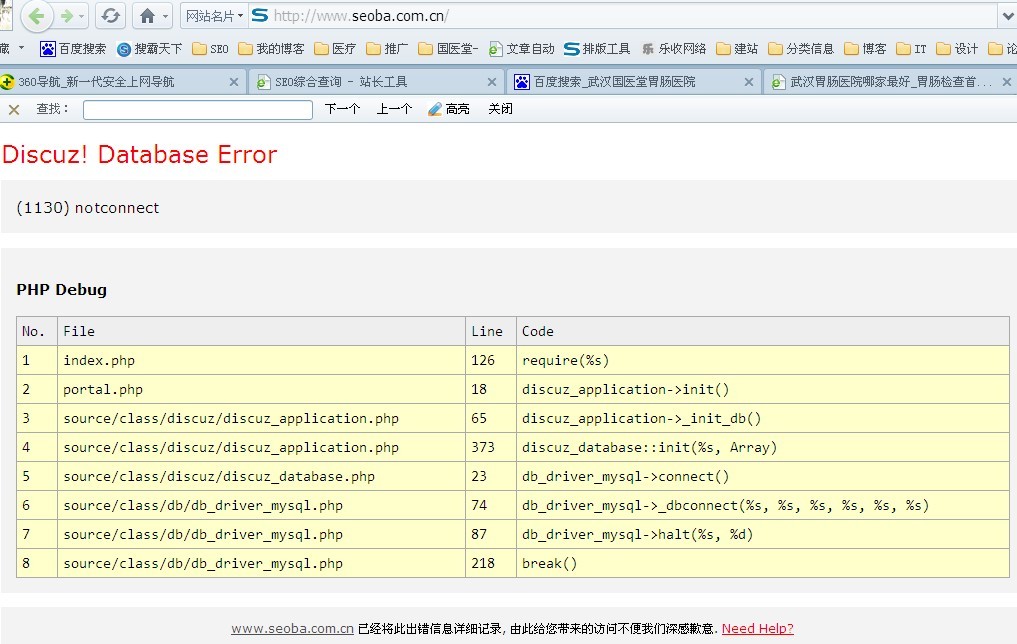
Task: Open the 文章自动 bookmark
Action: point(522,49)
